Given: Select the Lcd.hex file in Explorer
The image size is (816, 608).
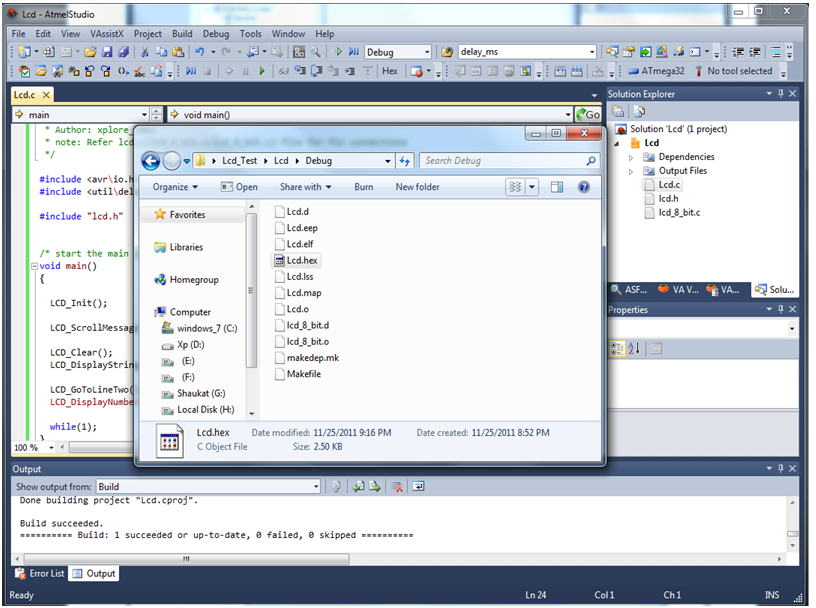Looking at the screenshot, I should [x=296, y=260].
